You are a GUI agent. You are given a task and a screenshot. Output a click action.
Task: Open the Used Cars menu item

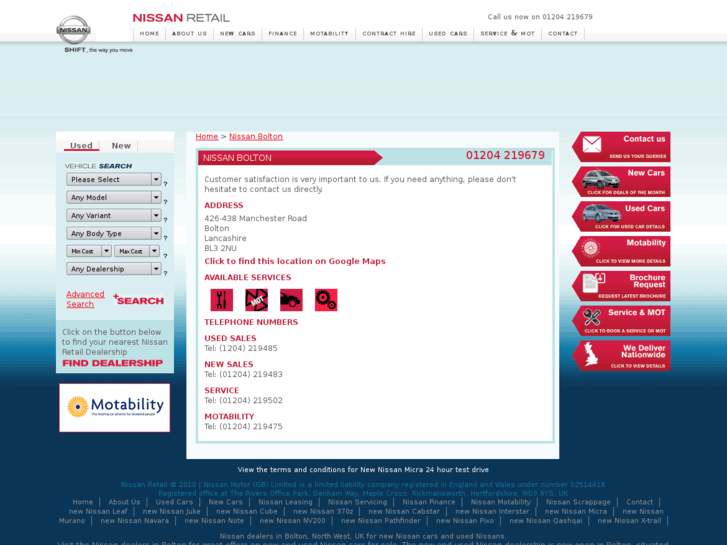click(448, 33)
